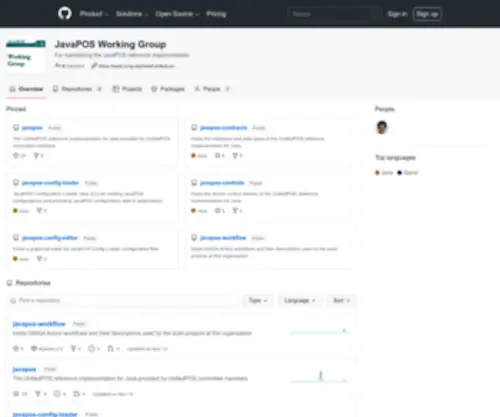Click the star count on pinned javapos card
This screenshot has height=417, width=500.
(x=19, y=156)
